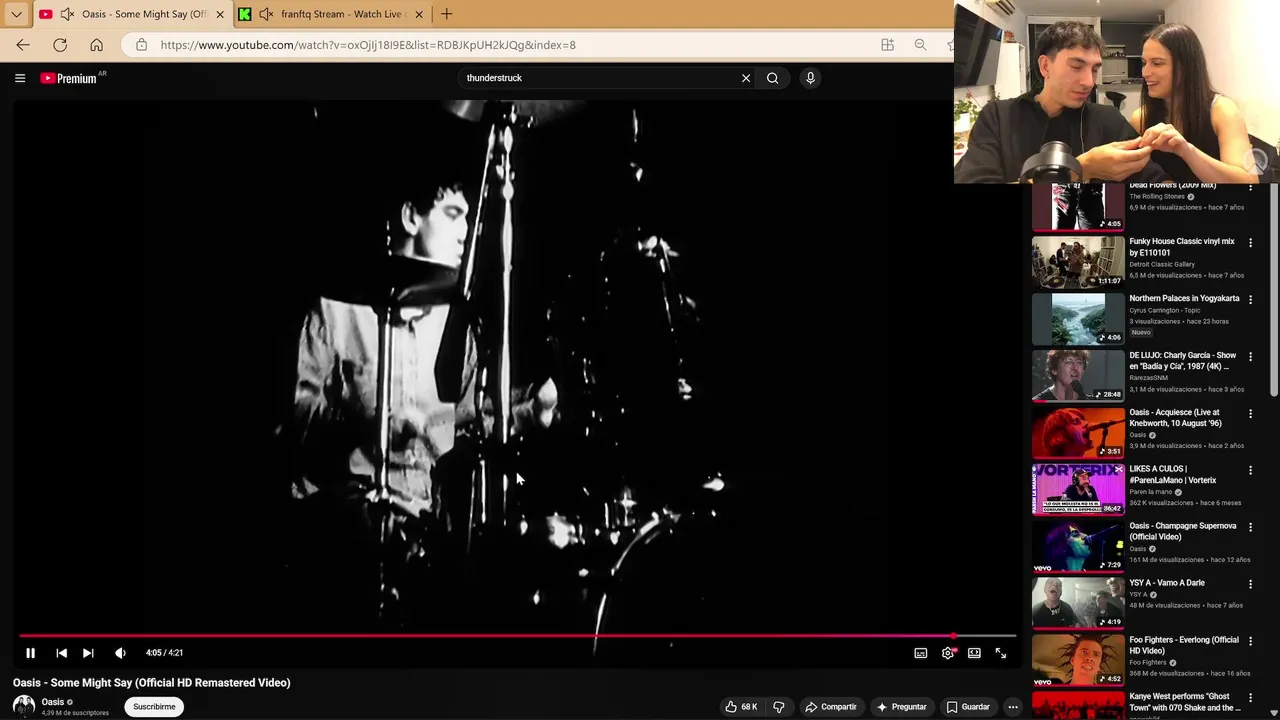Image resolution: width=1280 pixels, height=720 pixels.
Task: Open Funky House Classic vinyl mix thumbnail
Action: point(1078,261)
